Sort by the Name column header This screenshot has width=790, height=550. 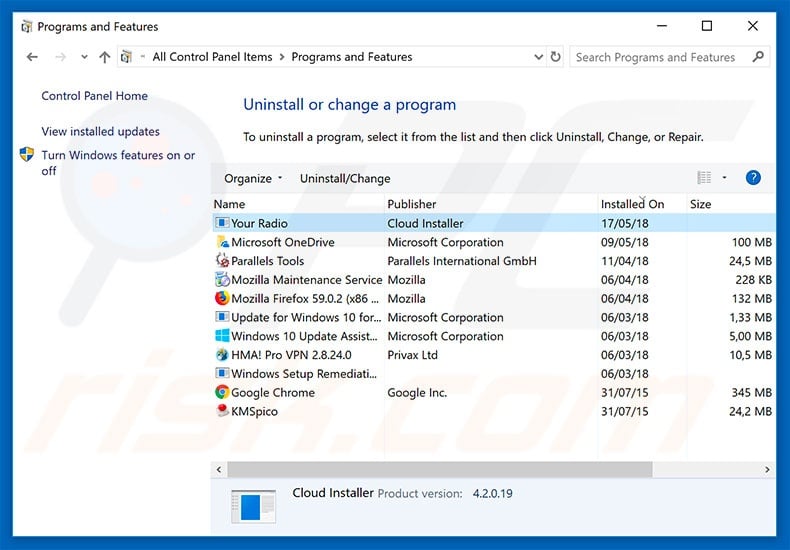(229, 204)
